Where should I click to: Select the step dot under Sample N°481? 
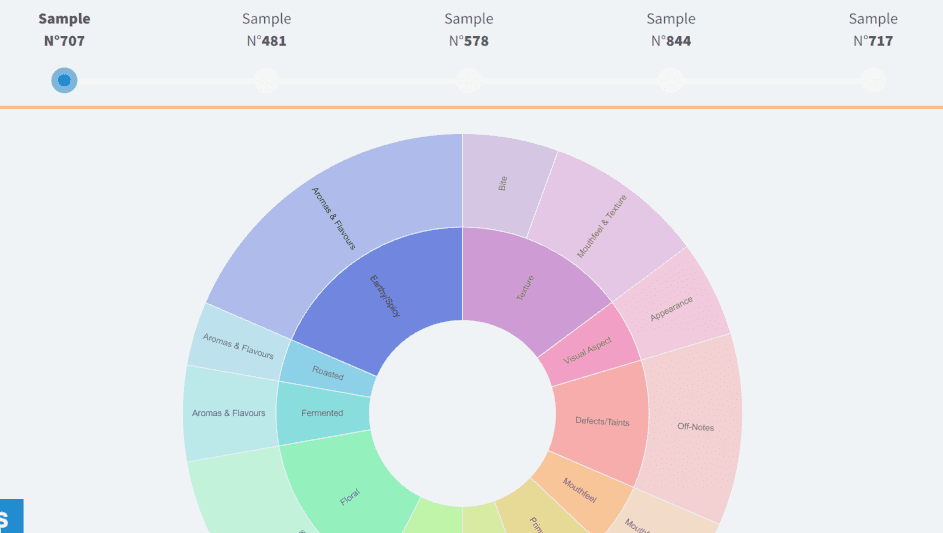(266, 80)
